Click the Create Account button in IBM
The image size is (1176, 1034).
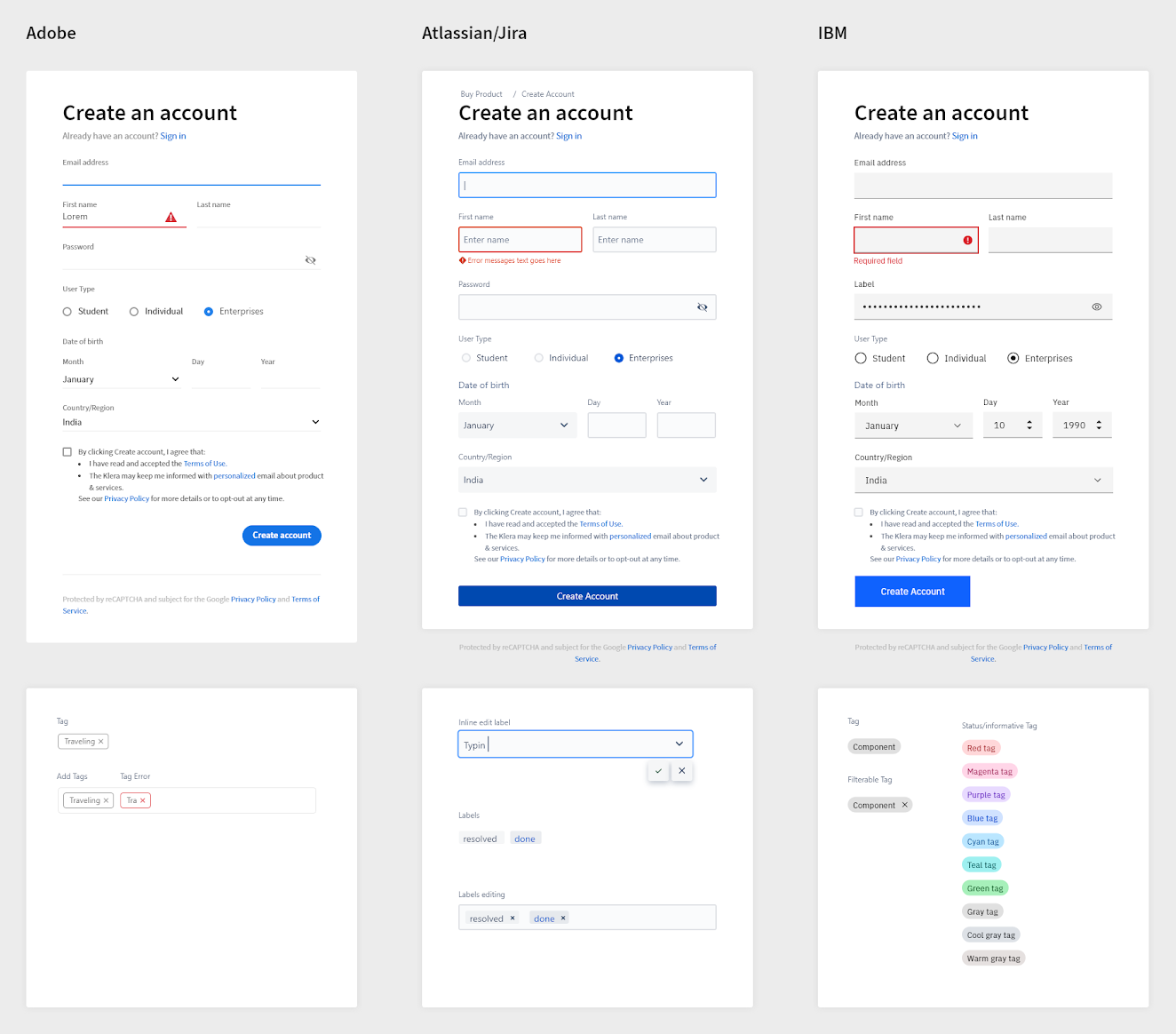912,592
